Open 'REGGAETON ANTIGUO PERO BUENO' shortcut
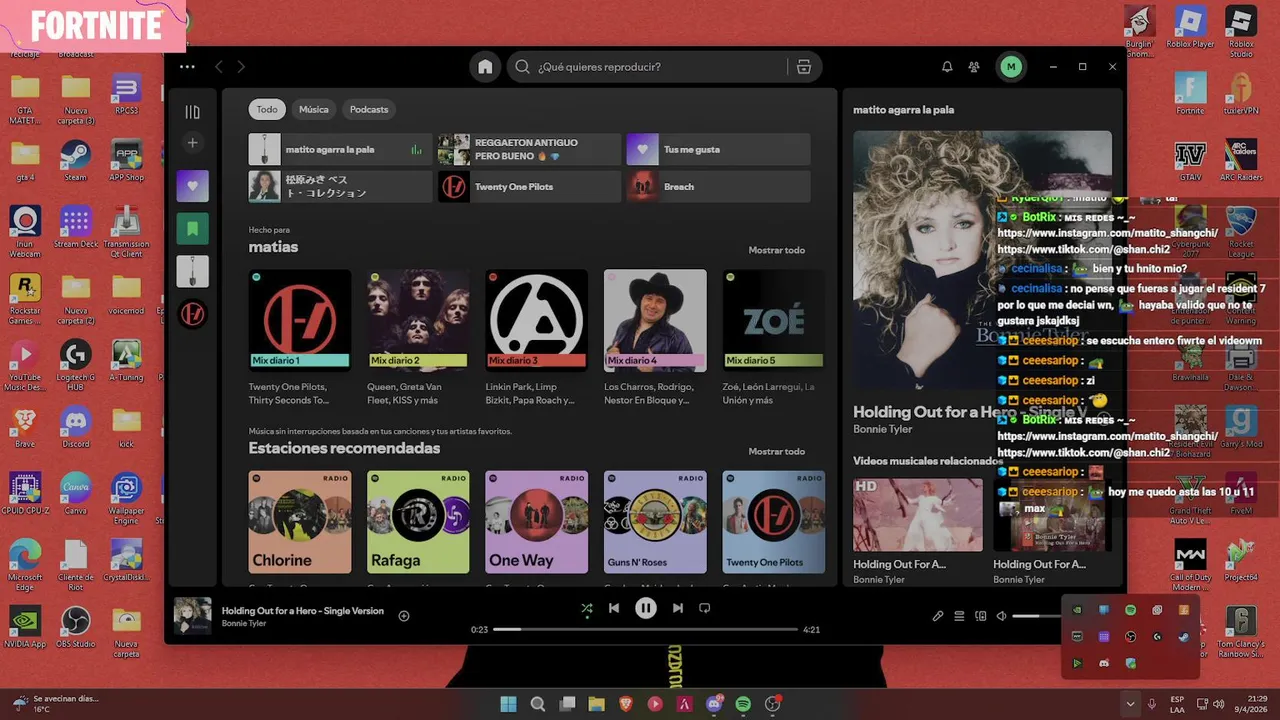 pos(529,150)
